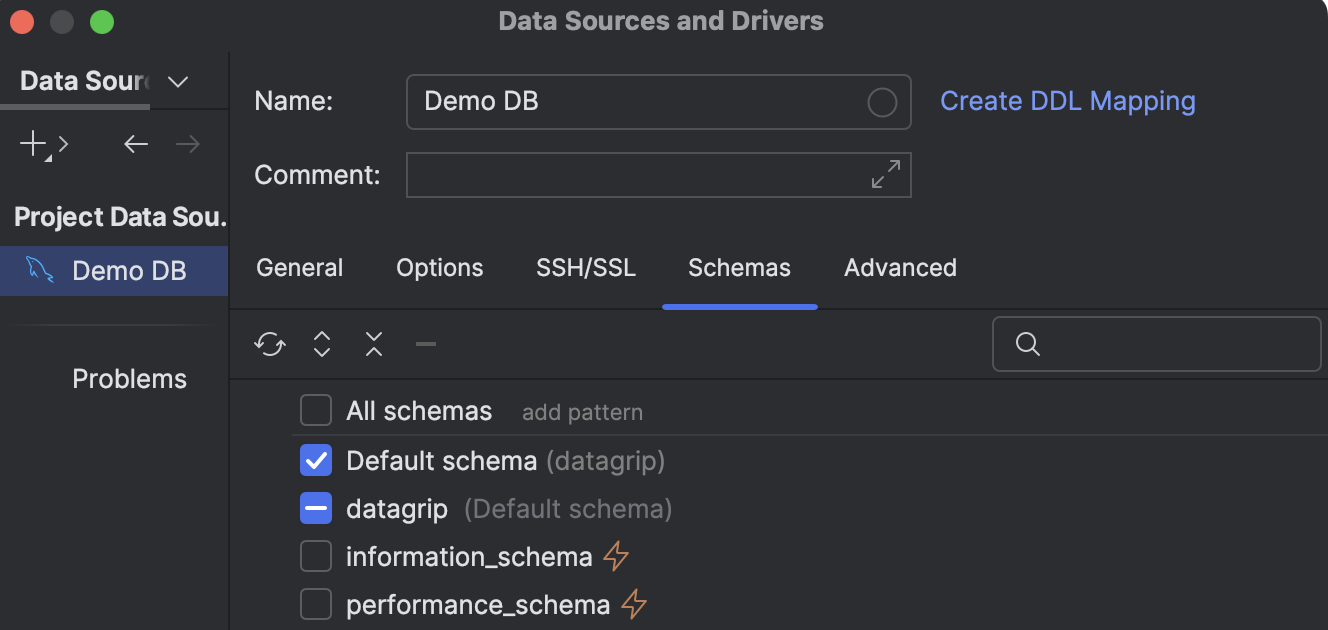Image resolution: width=1328 pixels, height=630 pixels.
Task: Open the Data Sources dropdown chevron
Action: (x=177, y=81)
